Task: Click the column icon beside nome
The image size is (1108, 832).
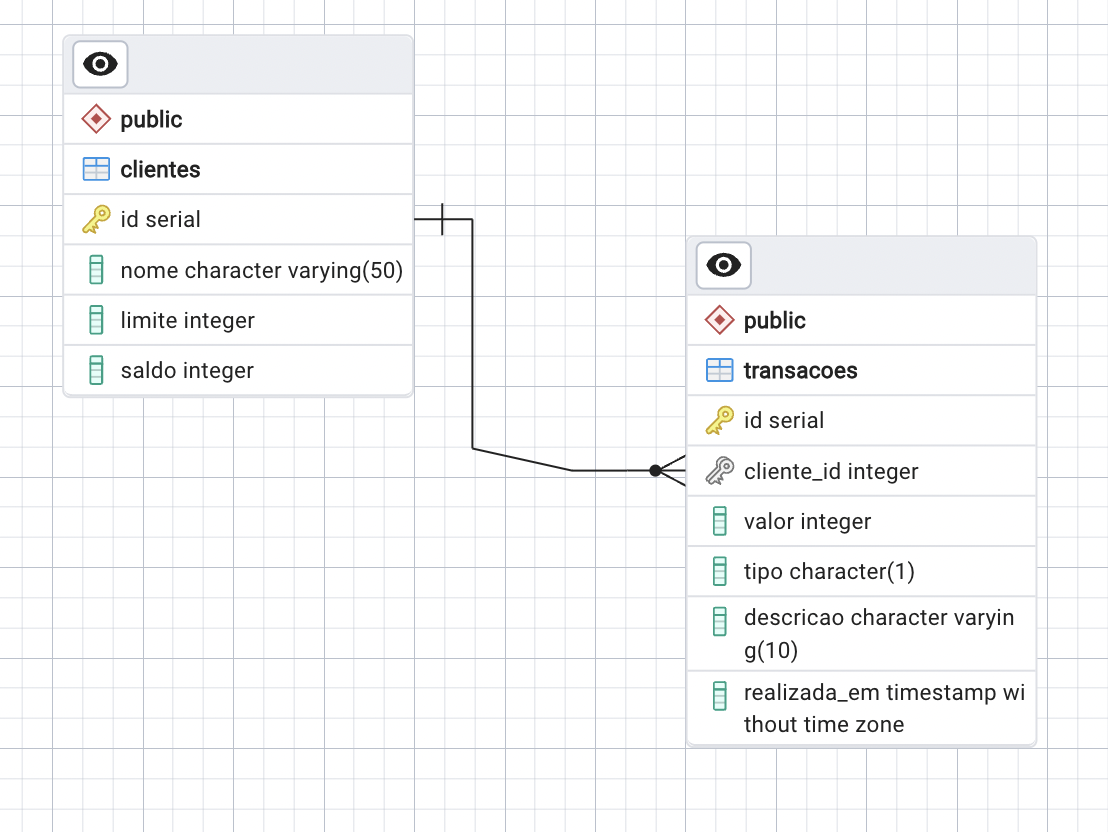Action: click(x=96, y=270)
